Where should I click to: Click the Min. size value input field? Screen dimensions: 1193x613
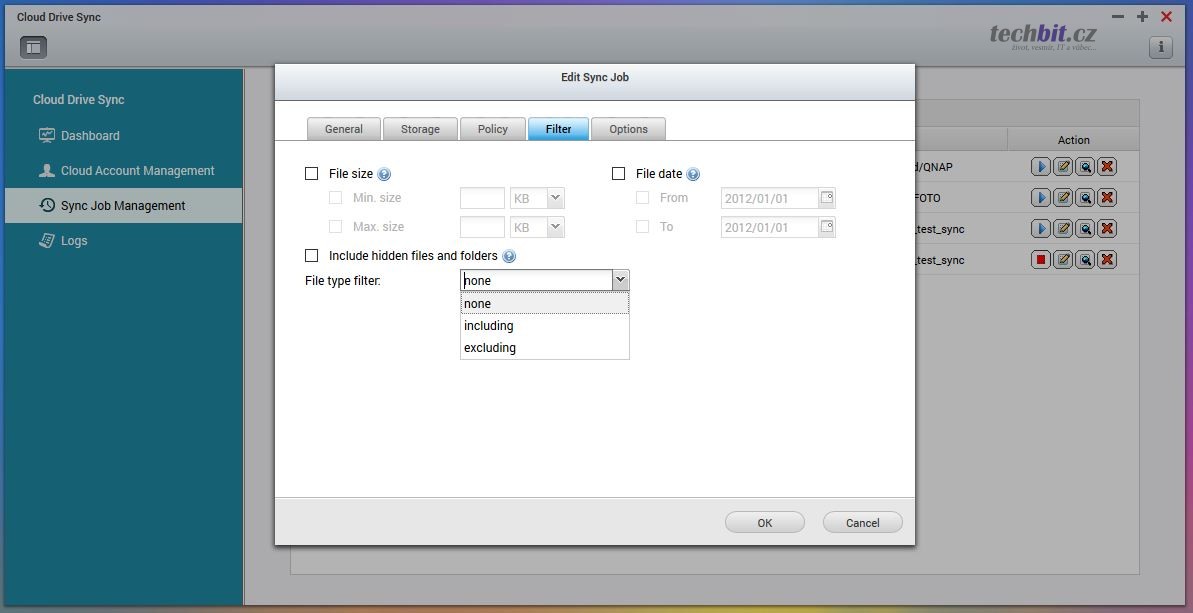(482, 199)
